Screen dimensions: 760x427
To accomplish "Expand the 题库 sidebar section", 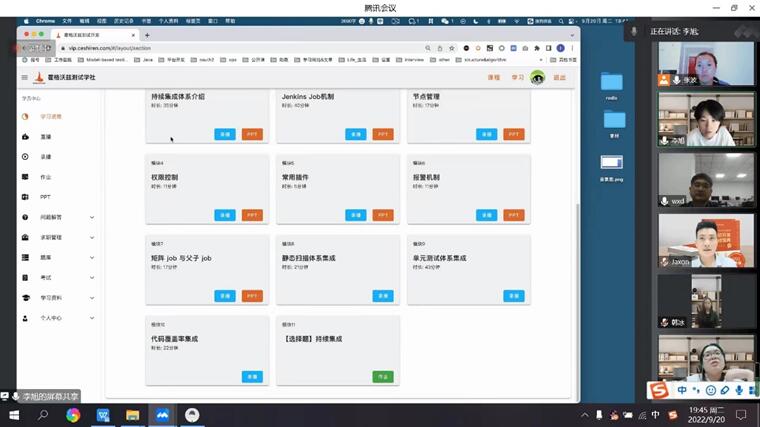I will click(92, 257).
